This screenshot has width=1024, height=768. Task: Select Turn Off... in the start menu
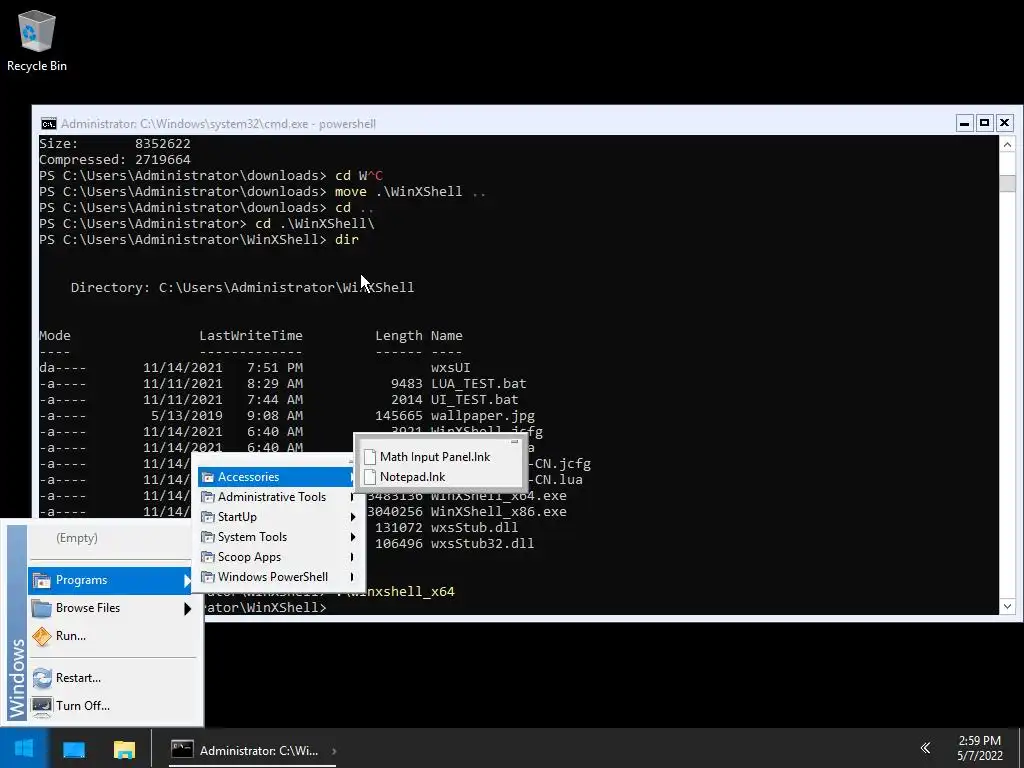(x=112, y=706)
